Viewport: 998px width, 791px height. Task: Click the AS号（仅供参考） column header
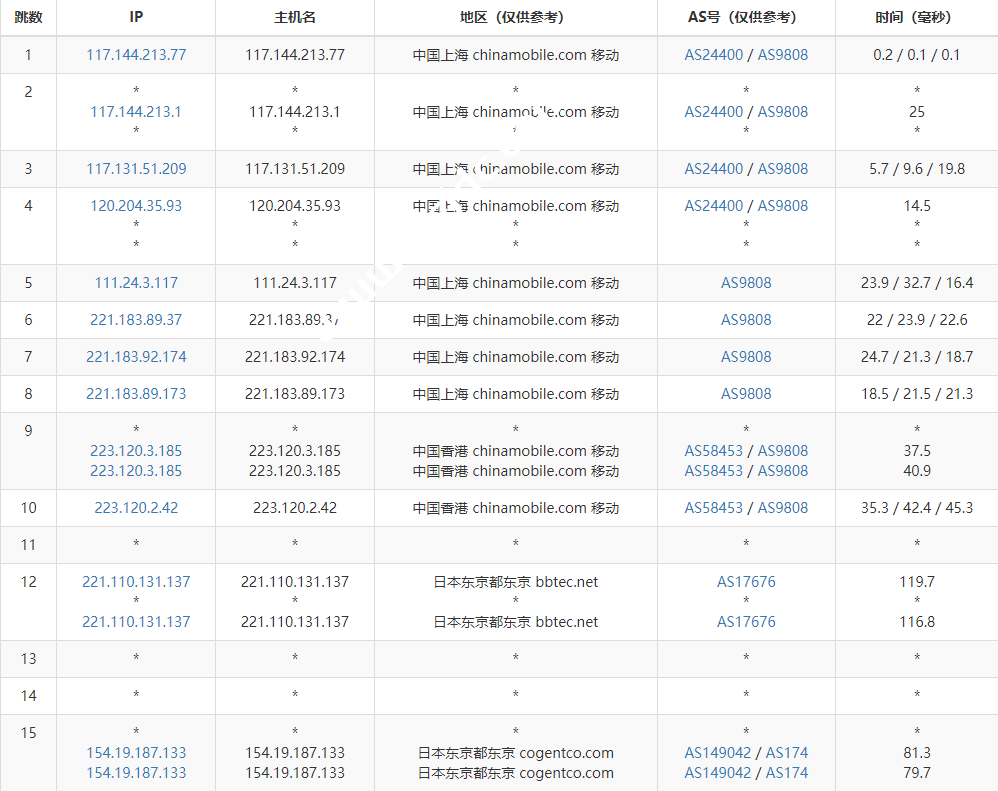pyautogui.click(x=746, y=18)
